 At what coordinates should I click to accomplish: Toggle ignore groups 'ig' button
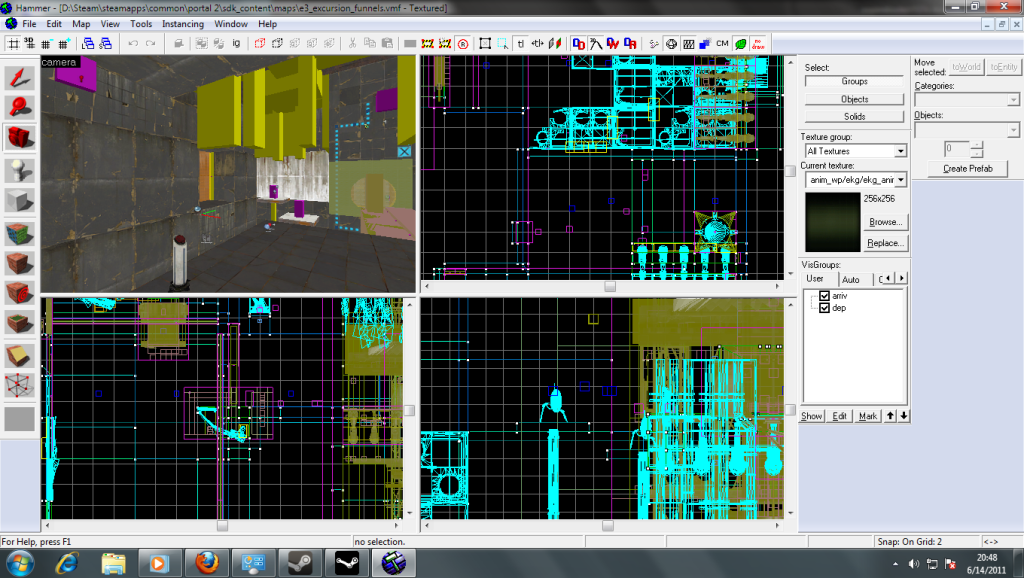(x=236, y=44)
